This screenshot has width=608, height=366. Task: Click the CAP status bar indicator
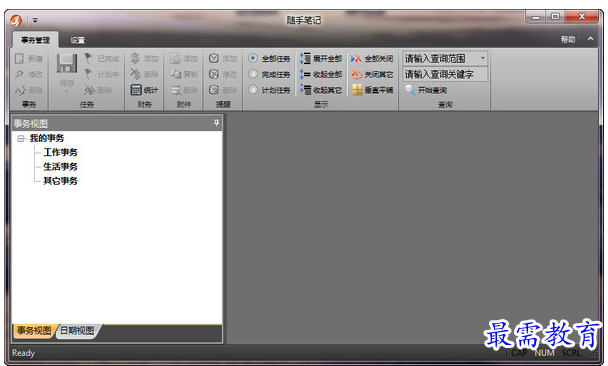519,353
